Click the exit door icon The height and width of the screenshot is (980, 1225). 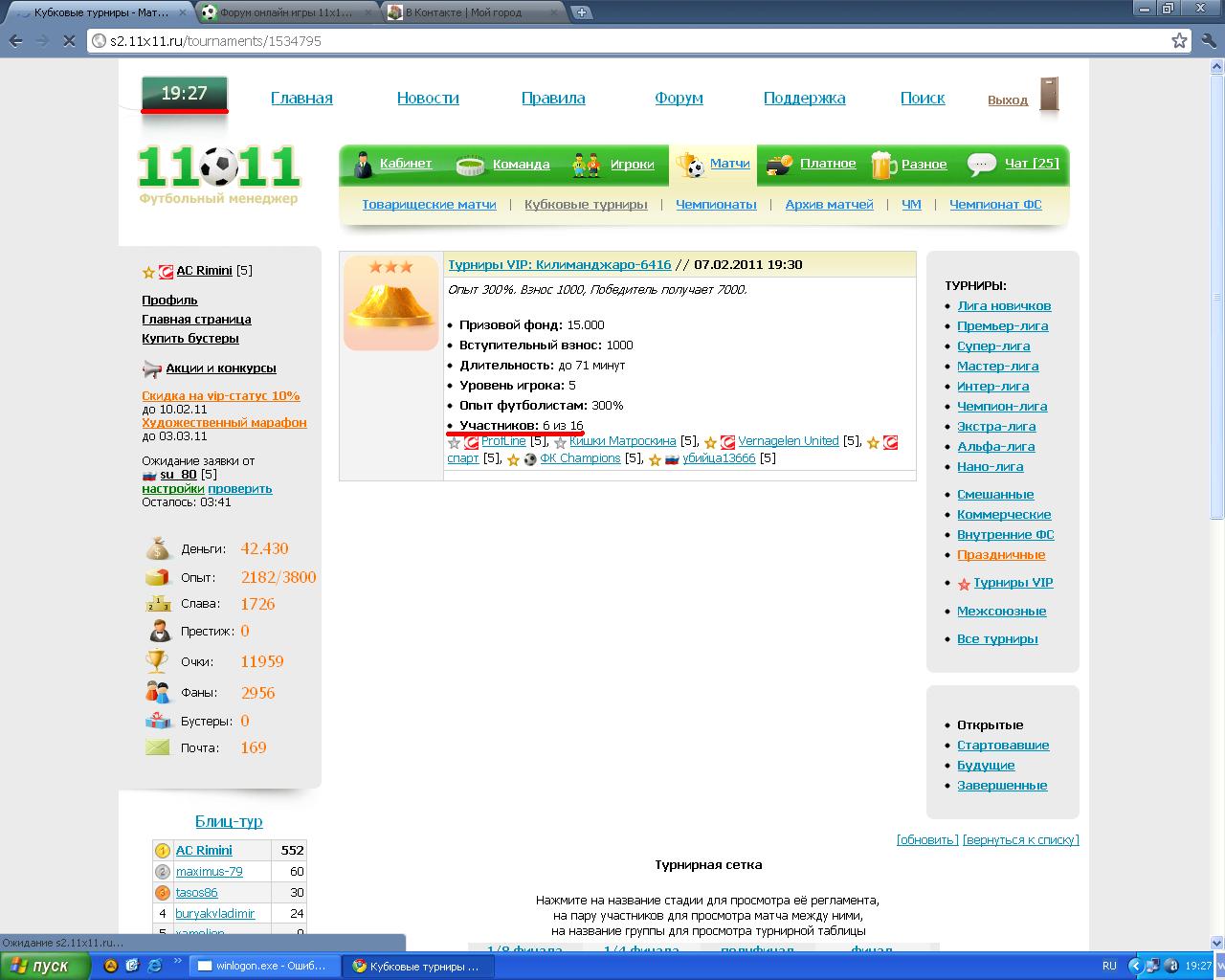tap(1049, 95)
